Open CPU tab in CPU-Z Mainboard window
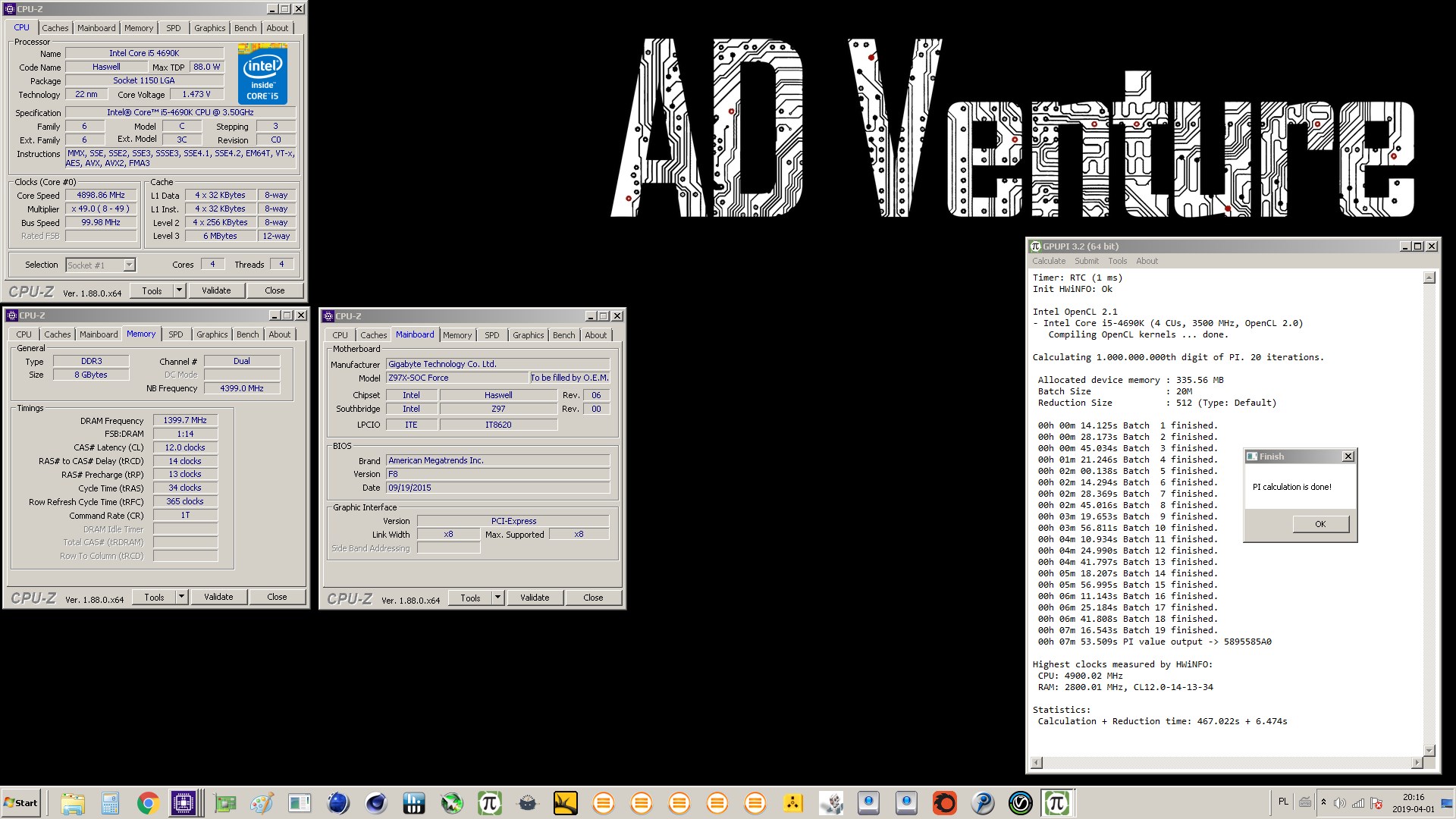 coord(340,335)
